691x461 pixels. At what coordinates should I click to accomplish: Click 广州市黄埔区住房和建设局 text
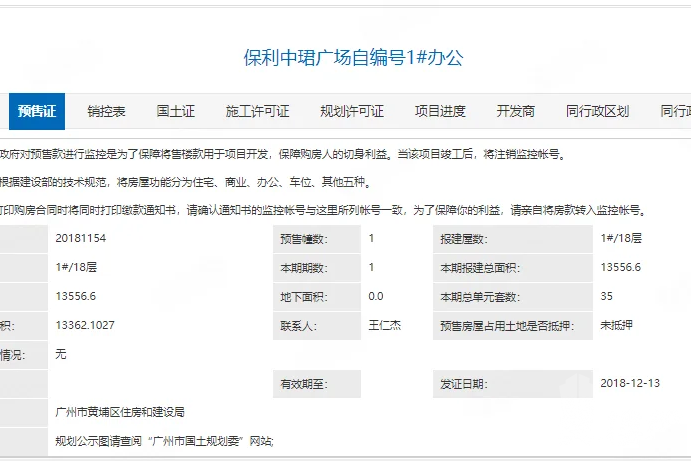point(120,413)
